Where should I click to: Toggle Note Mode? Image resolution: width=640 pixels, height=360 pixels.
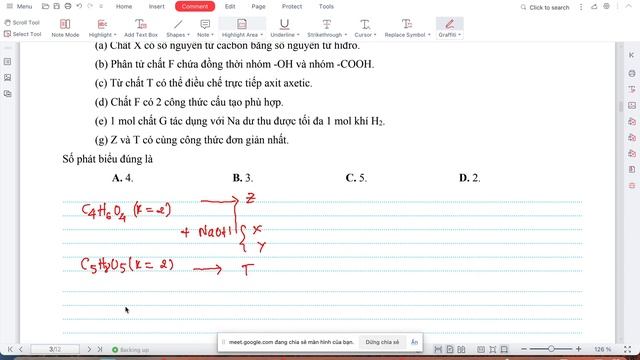pos(65,28)
